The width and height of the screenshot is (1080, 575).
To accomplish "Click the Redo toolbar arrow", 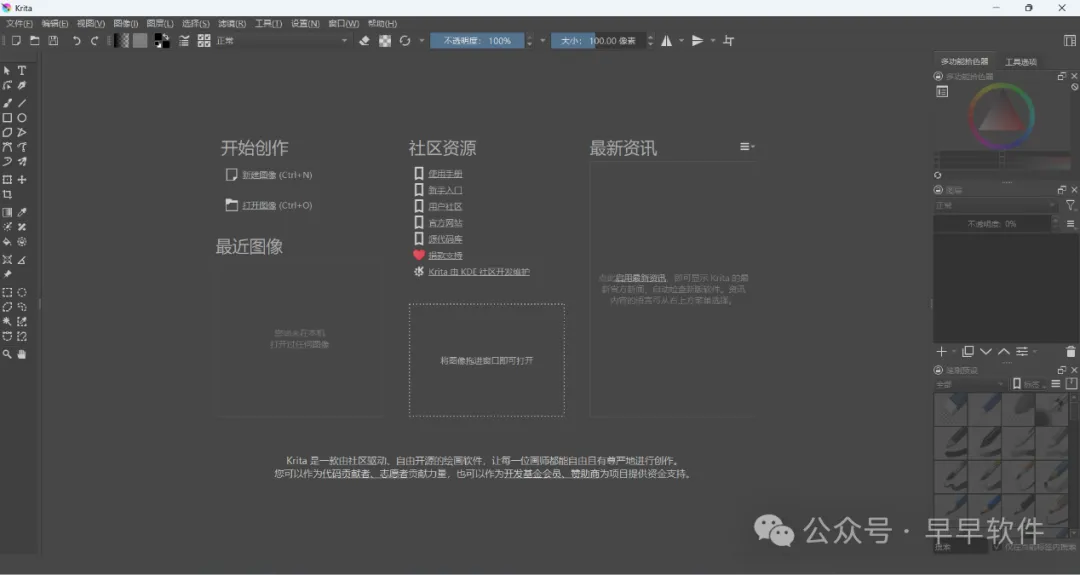I will pos(94,41).
